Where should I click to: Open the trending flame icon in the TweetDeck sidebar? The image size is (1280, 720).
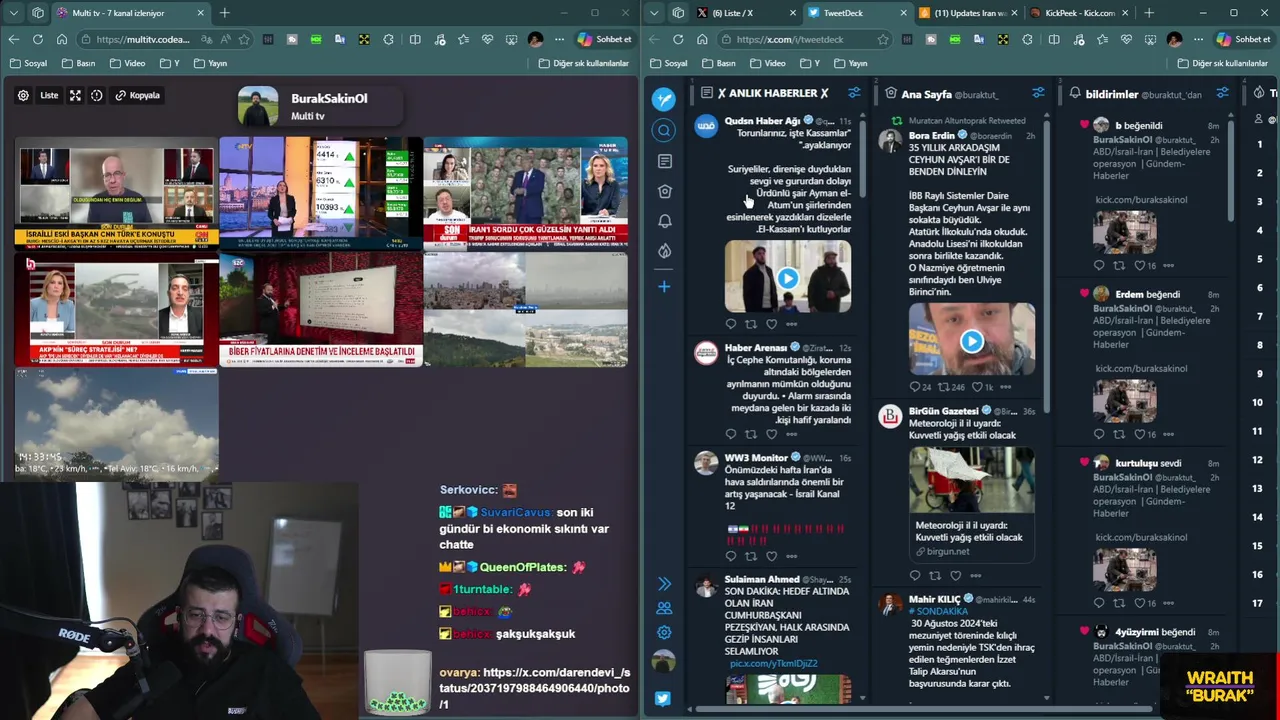(x=665, y=251)
